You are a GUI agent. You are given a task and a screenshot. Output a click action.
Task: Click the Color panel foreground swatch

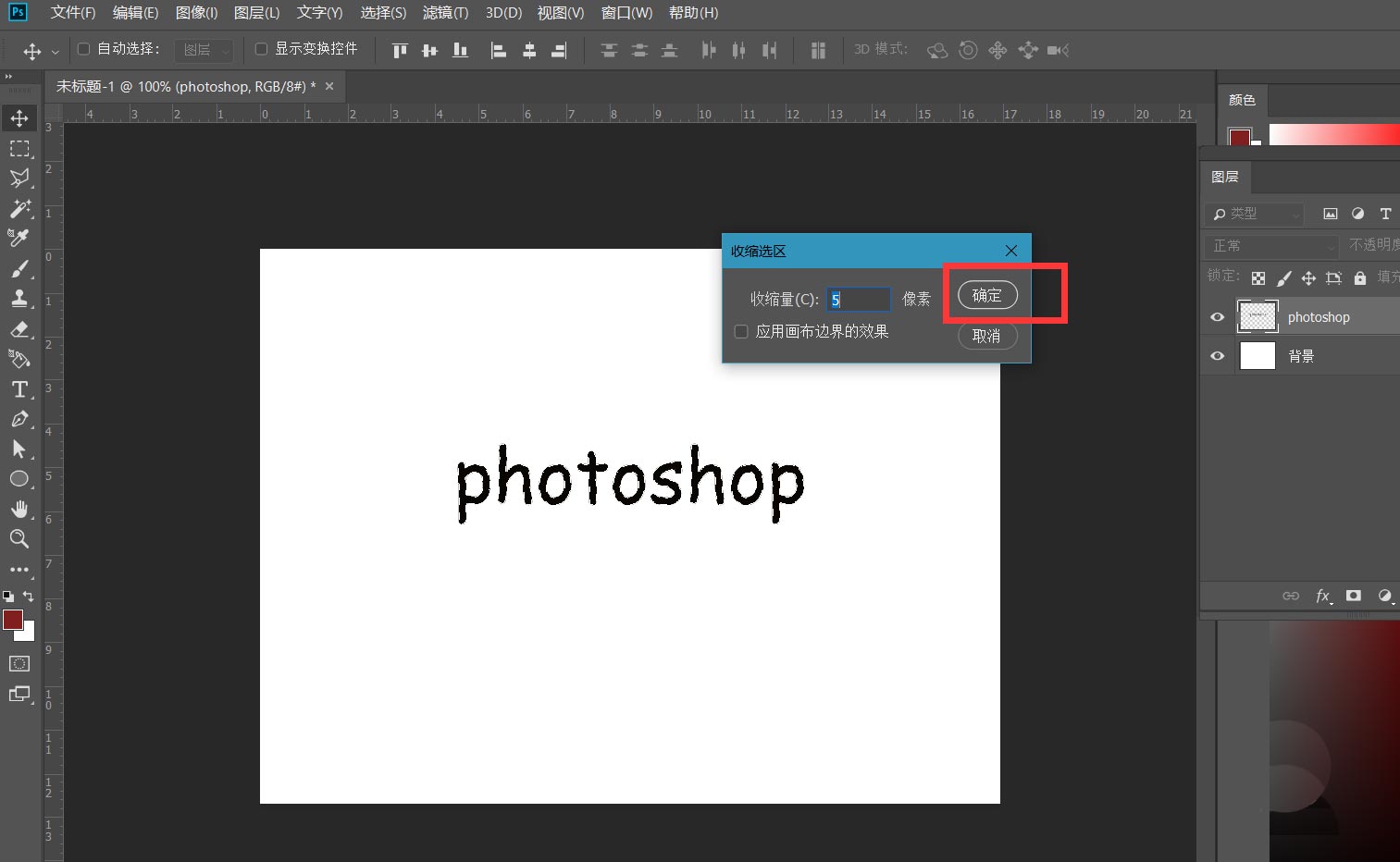point(1239,137)
